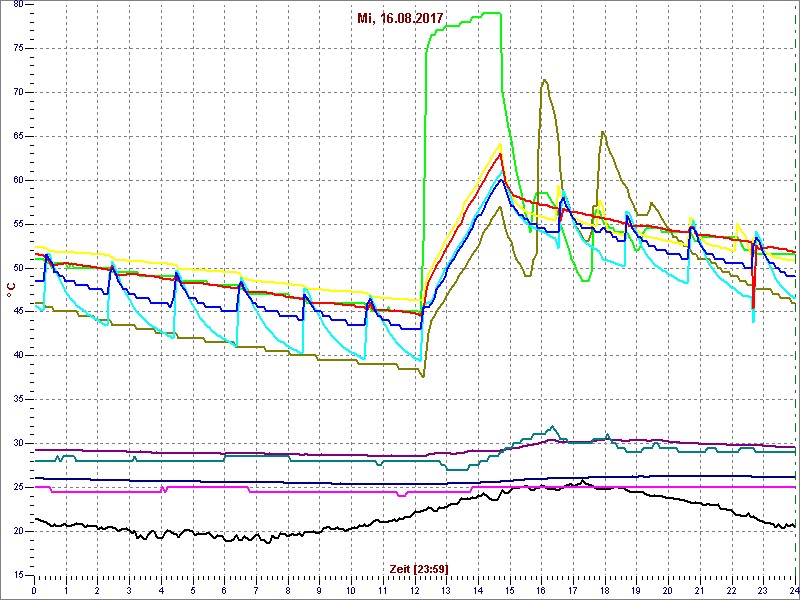Click hour 24 on the time axis
Viewport: 800px width, 600px height.
pos(793,590)
